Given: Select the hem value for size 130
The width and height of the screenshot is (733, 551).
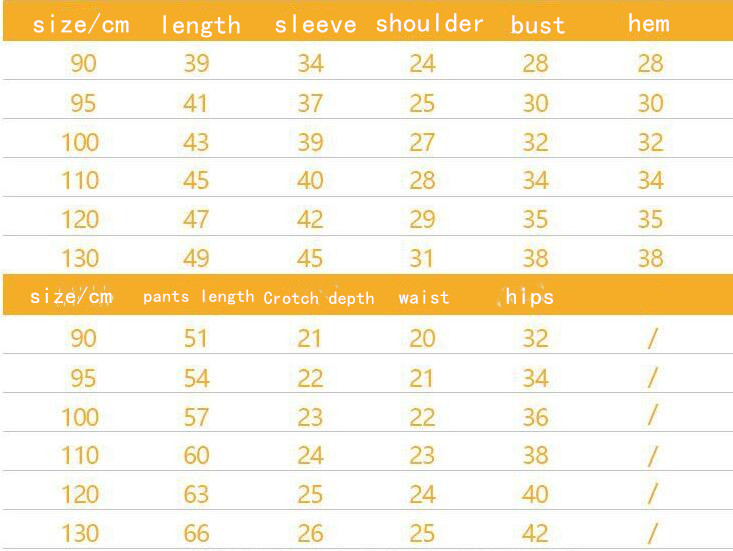Looking at the screenshot, I should 650,258.
